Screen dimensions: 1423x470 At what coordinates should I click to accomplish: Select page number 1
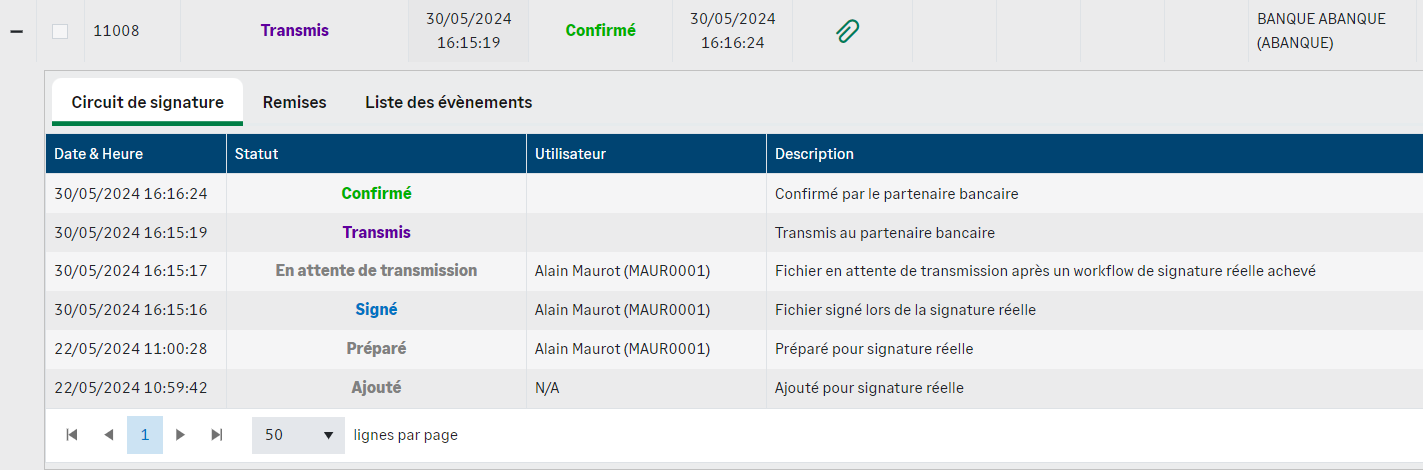(x=145, y=435)
